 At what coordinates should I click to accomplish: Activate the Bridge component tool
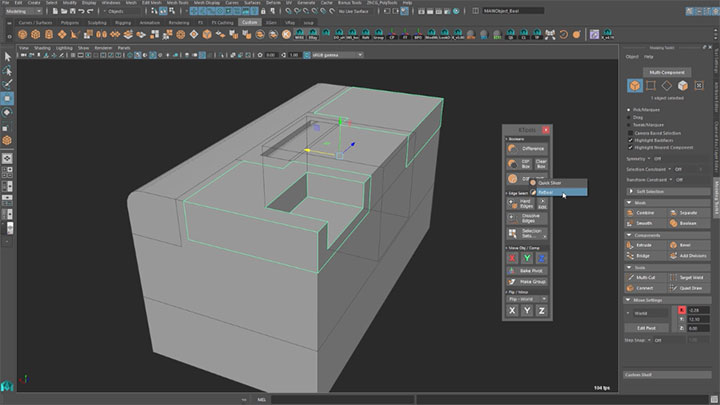tap(645, 256)
